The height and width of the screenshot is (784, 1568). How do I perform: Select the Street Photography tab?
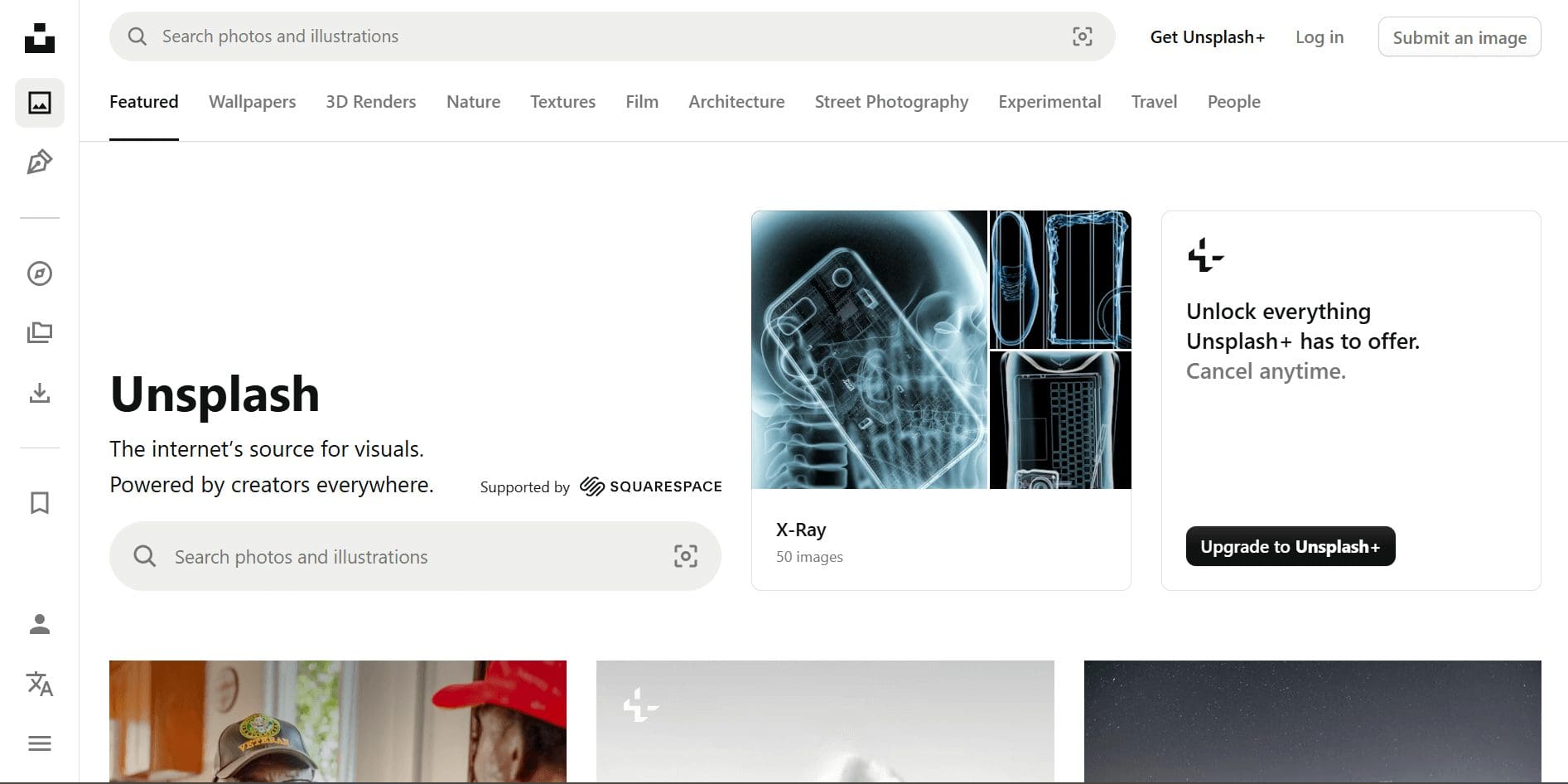point(891,101)
